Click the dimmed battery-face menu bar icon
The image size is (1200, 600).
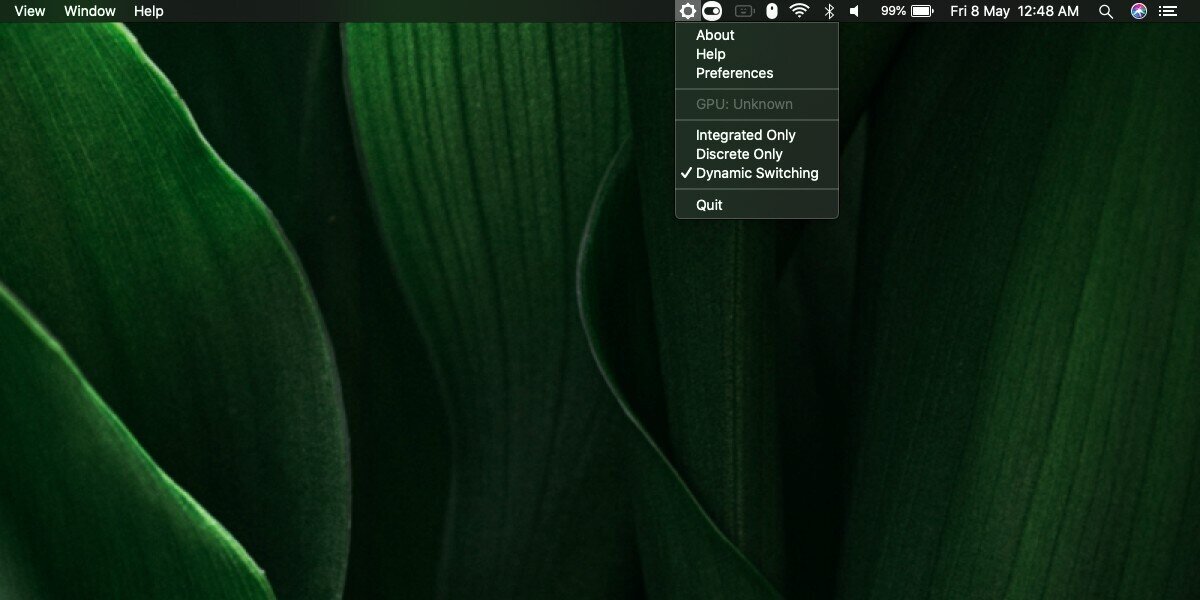(744, 11)
